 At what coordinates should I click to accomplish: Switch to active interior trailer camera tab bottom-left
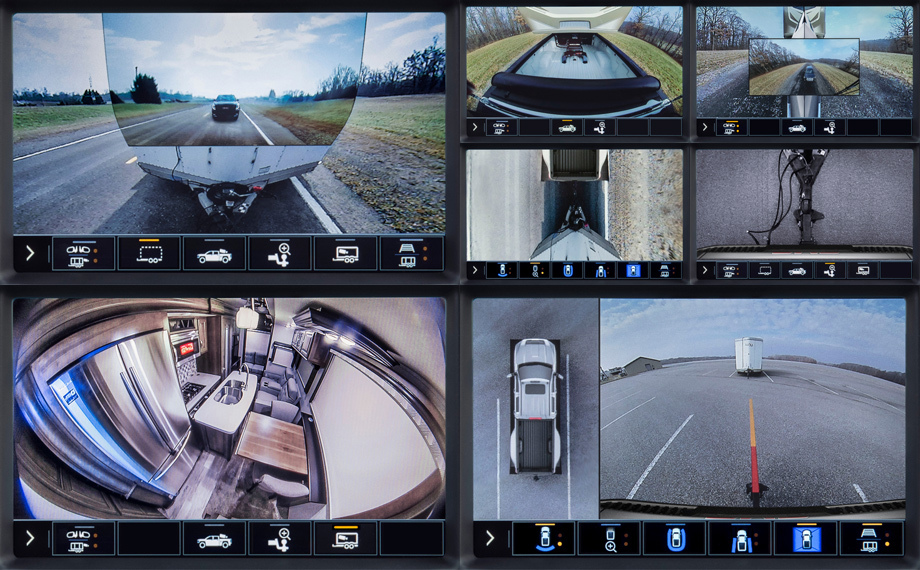345,539
